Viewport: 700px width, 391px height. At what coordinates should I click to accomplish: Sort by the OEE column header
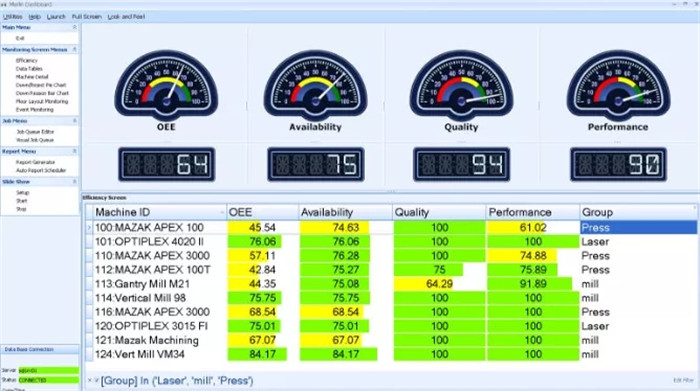pyautogui.click(x=262, y=212)
